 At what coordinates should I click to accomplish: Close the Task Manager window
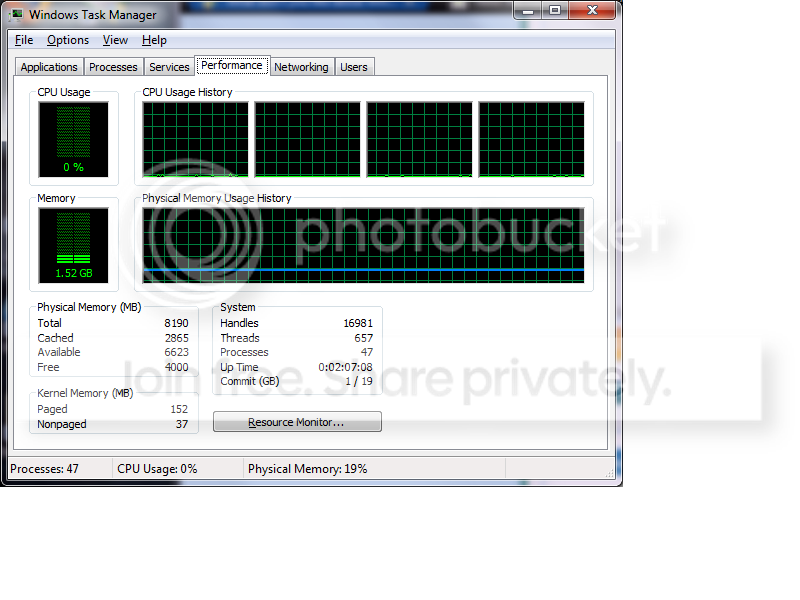[592, 10]
